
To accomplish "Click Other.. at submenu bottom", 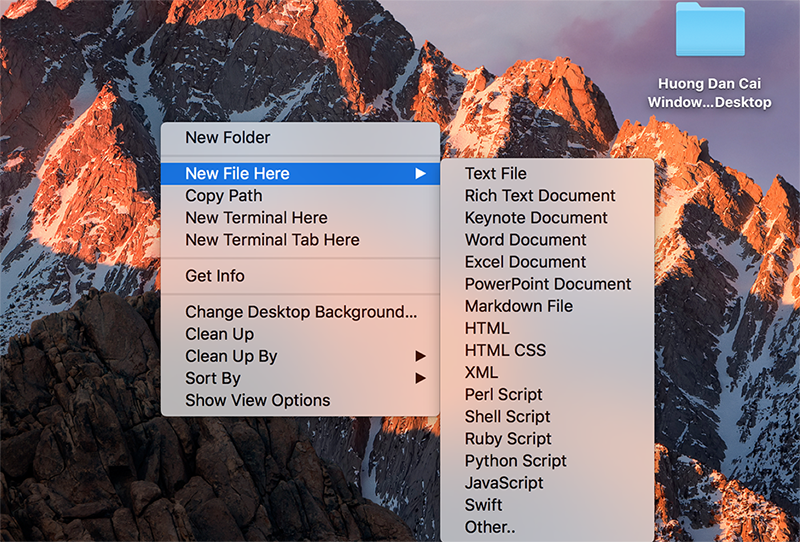I will pyautogui.click(x=491, y=527).
